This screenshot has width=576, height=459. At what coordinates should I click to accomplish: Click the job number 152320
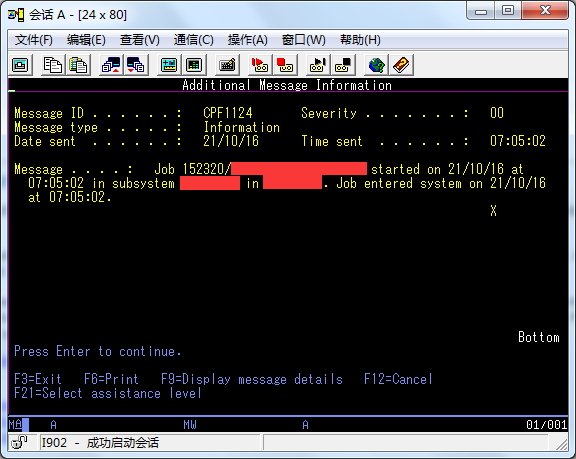203,169
